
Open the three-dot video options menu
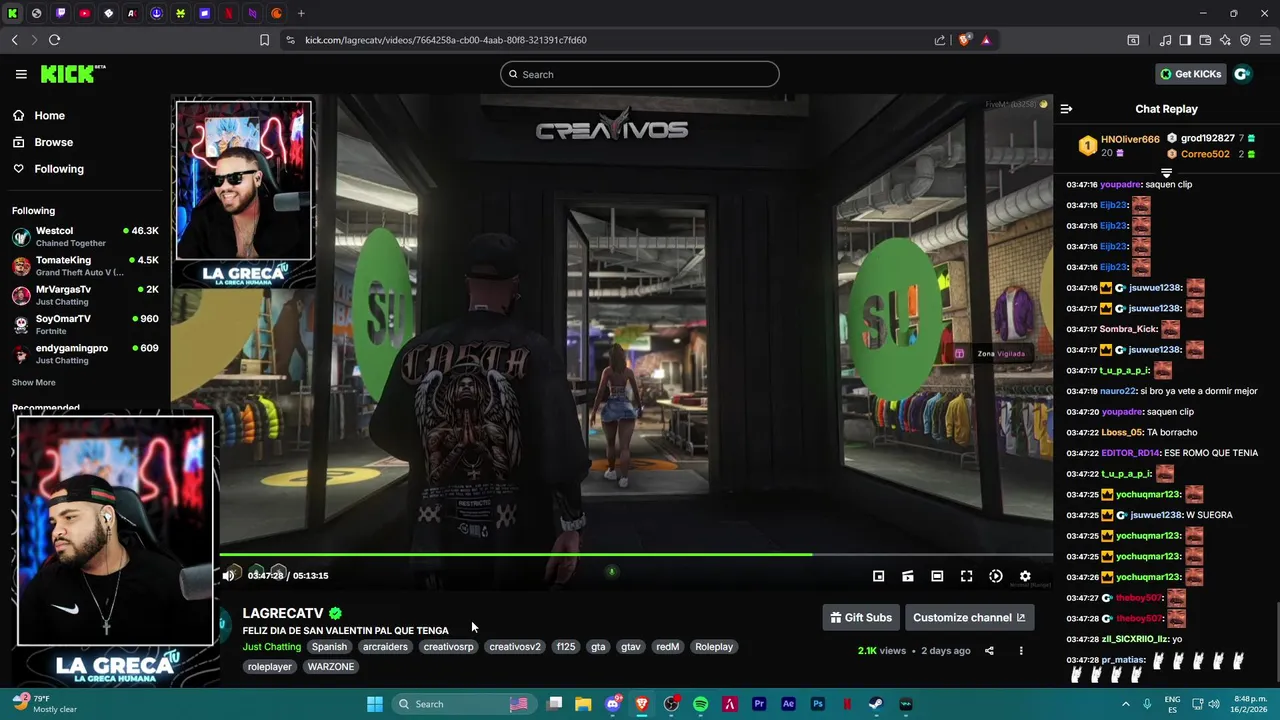click(1021, 651)
